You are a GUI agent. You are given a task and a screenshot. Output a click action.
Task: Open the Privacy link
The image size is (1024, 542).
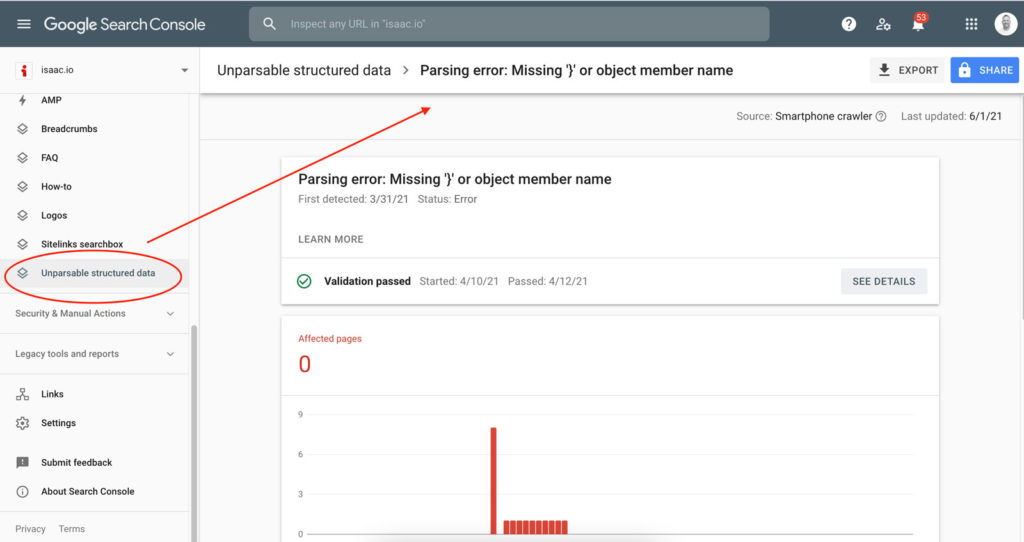30,529
